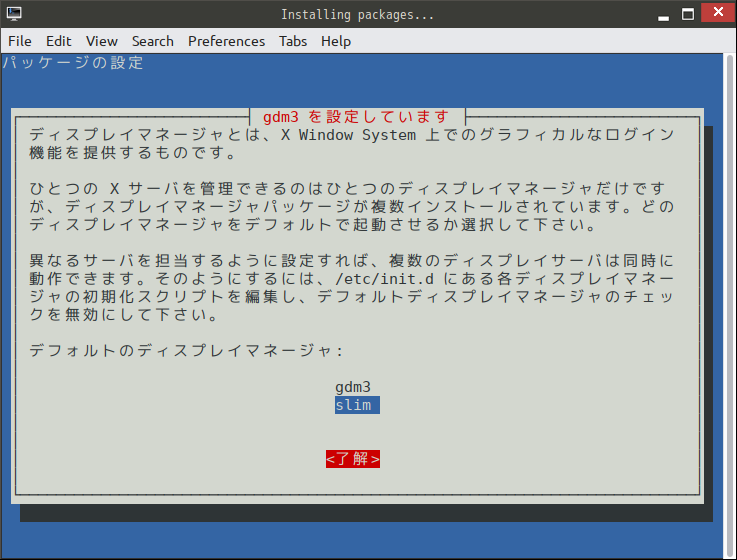Click the 'X Window System' text

[x=348, y=135]
